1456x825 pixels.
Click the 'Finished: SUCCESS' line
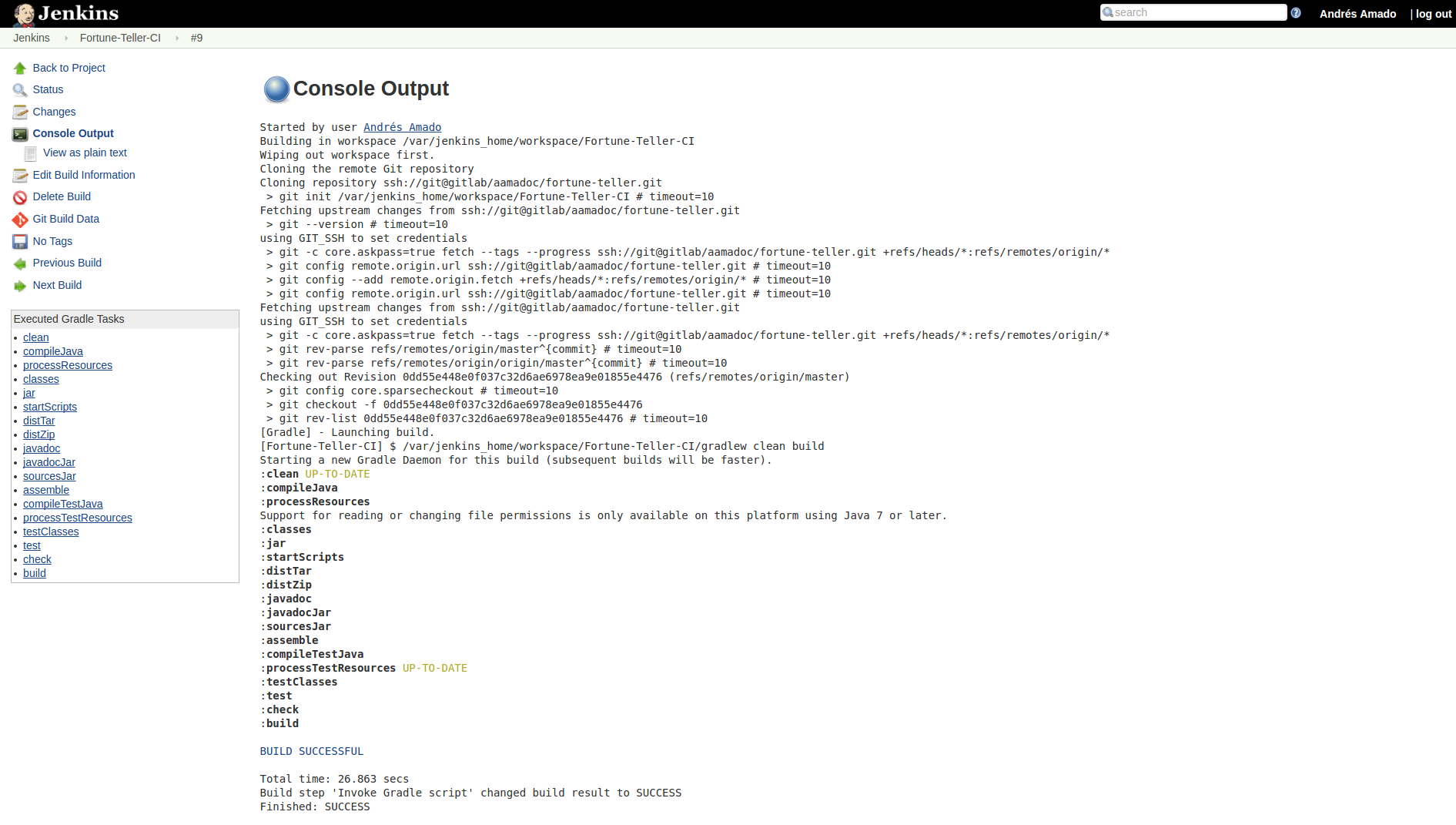(x=314, y=807)
